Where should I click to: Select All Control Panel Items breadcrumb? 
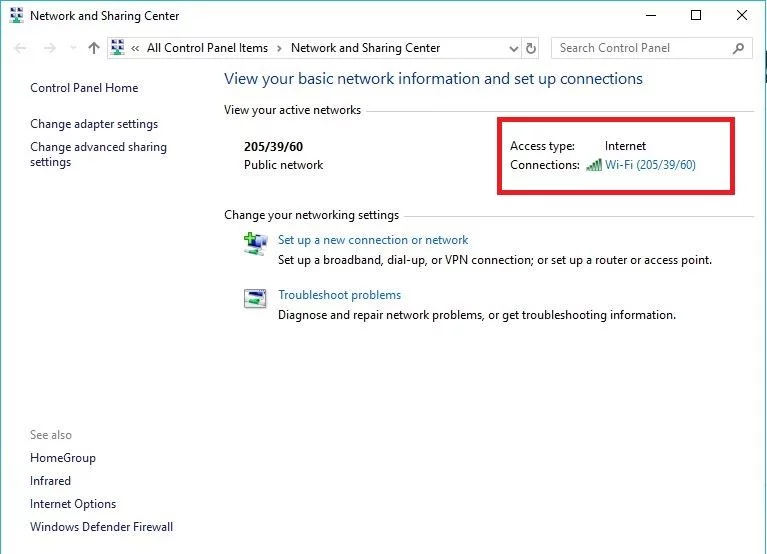207,48
